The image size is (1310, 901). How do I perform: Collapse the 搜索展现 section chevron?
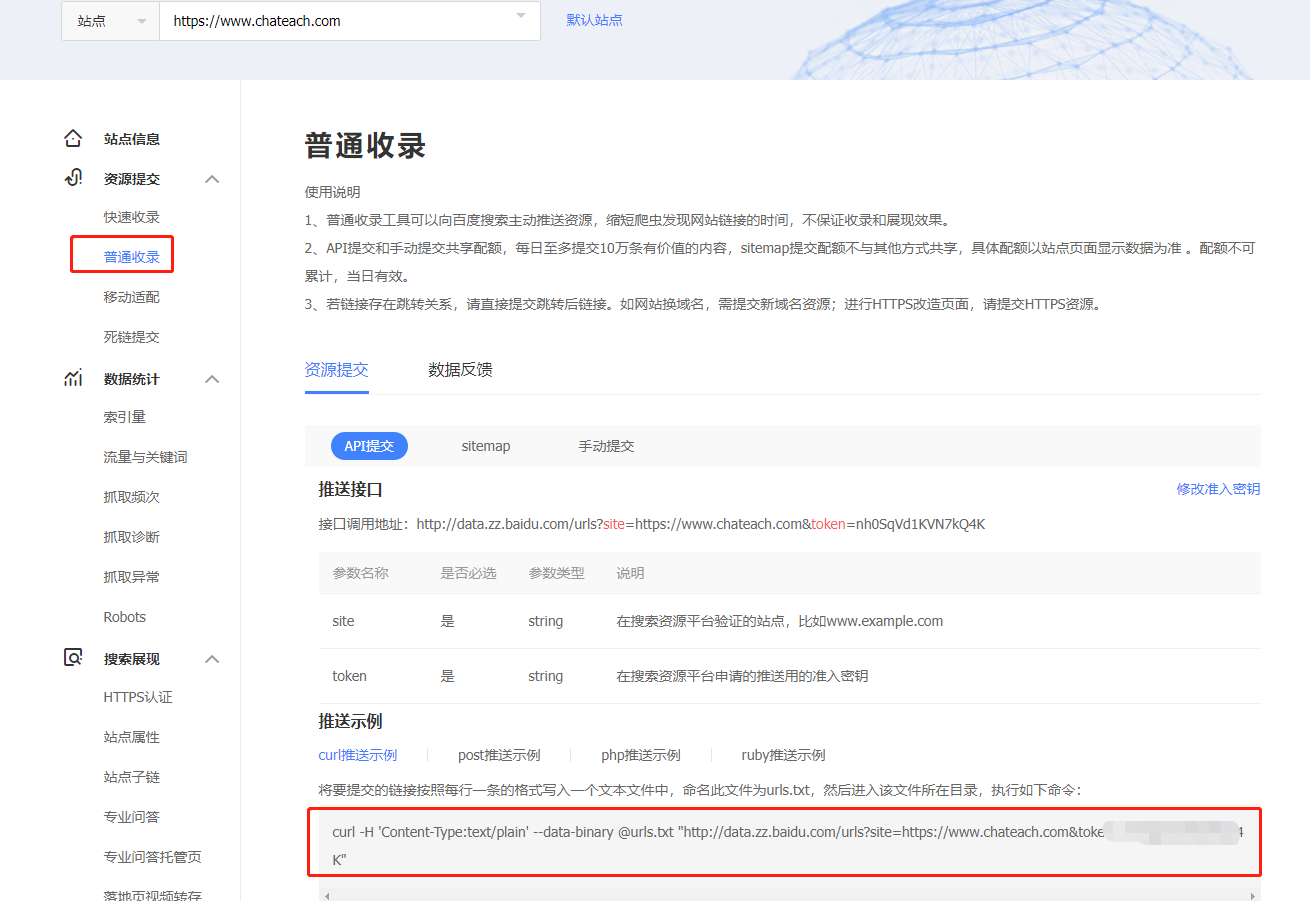pos(211,659)
